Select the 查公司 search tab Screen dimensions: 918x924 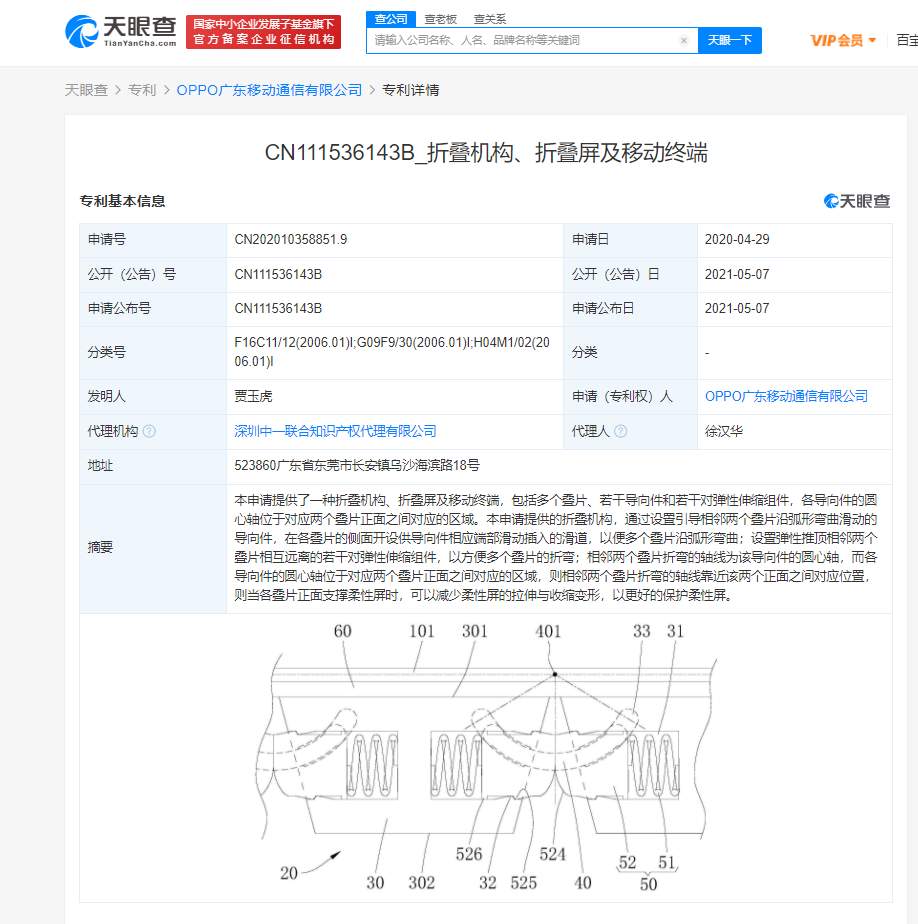coord(391,19)
